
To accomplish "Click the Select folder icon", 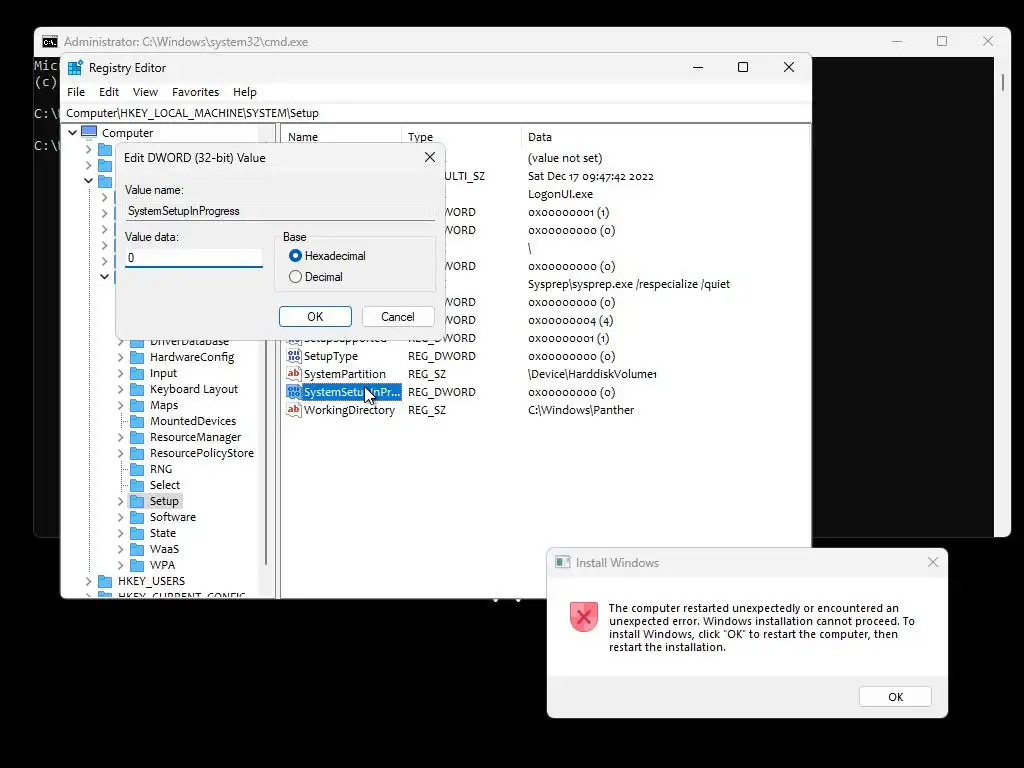I will (137, 485).
